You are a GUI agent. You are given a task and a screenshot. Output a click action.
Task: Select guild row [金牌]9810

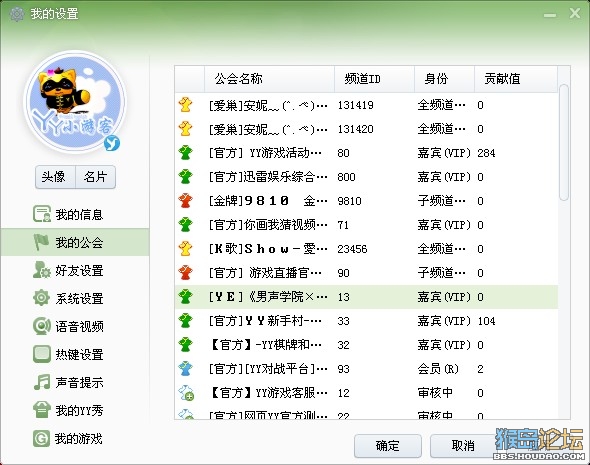(366, 201)
